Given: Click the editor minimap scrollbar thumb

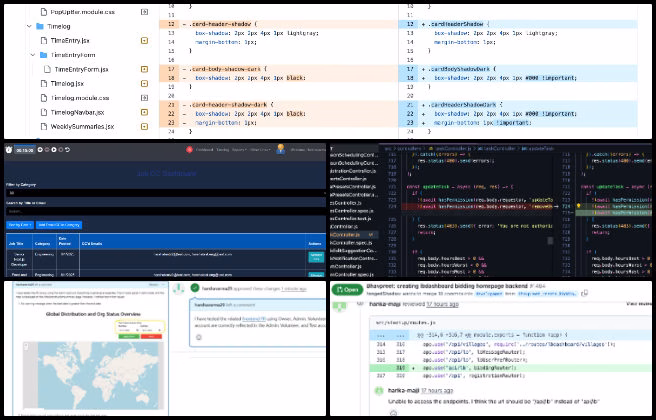Looking at the screenshot, I should pos(550,241).
